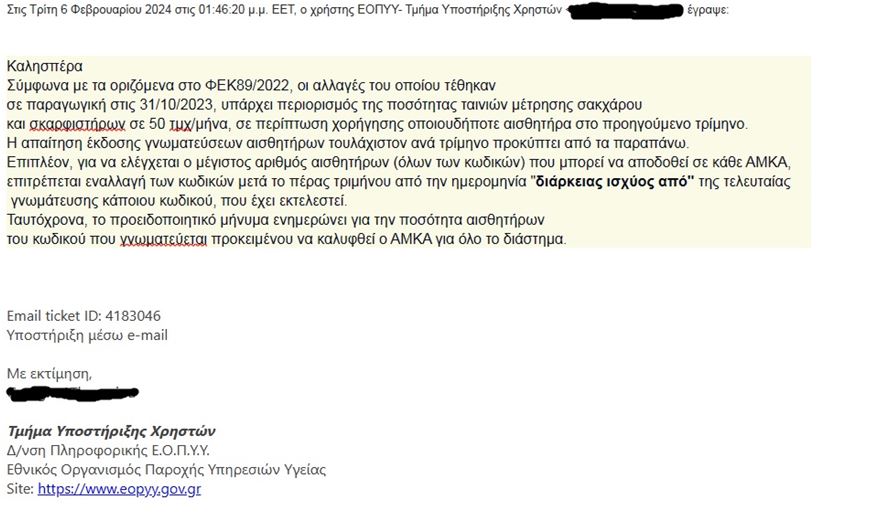Click the word "έγραψε:" in the header
The image size is (873, 526).
(708, 11)
